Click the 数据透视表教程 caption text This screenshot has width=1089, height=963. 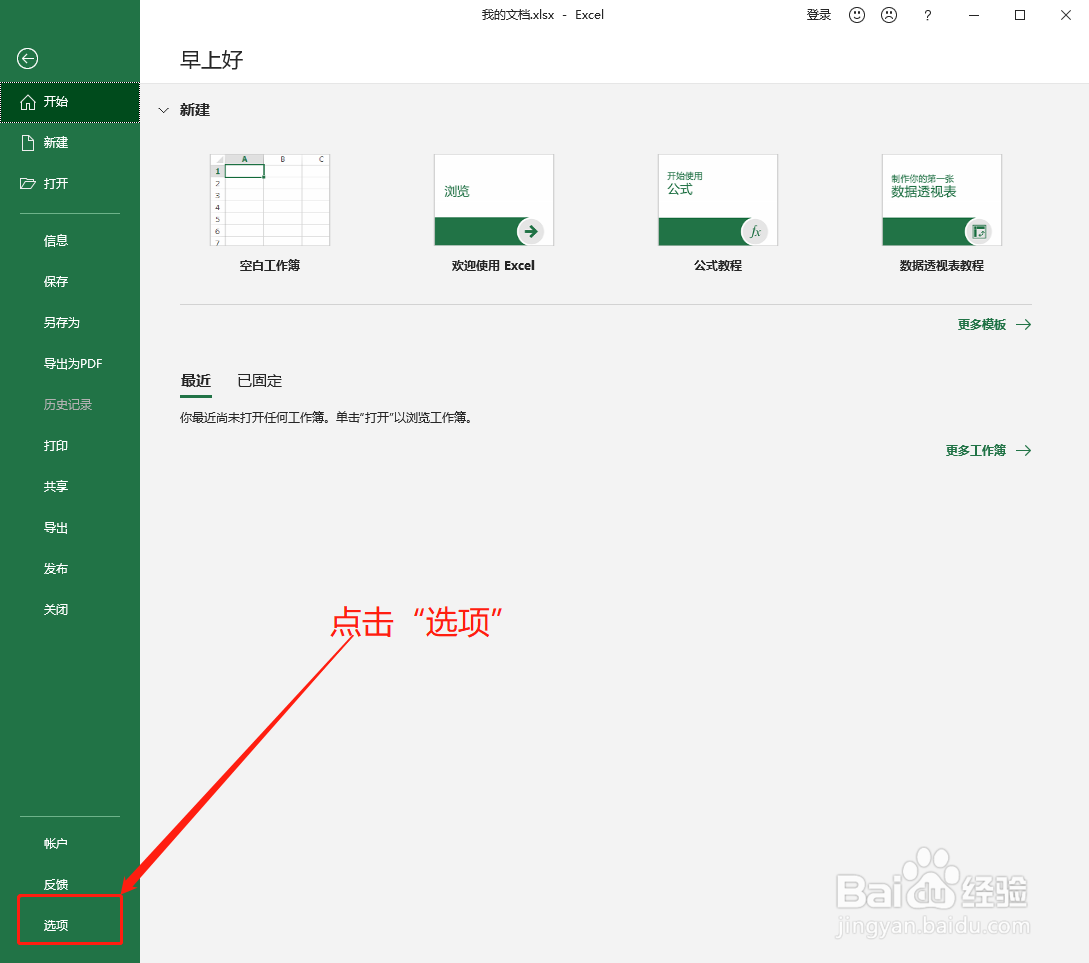pos(942,266)
